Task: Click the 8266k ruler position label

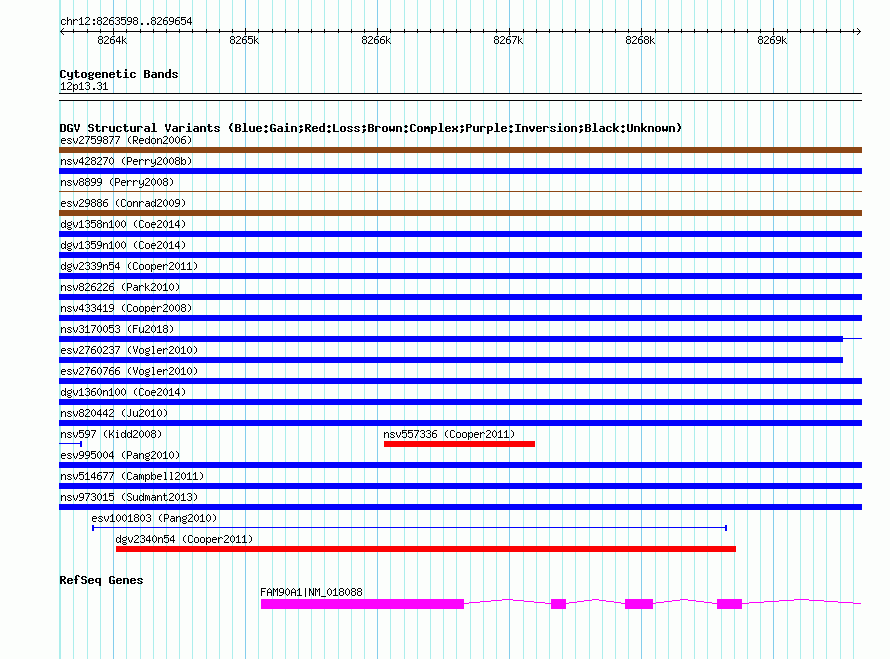Action: point(376,41)
